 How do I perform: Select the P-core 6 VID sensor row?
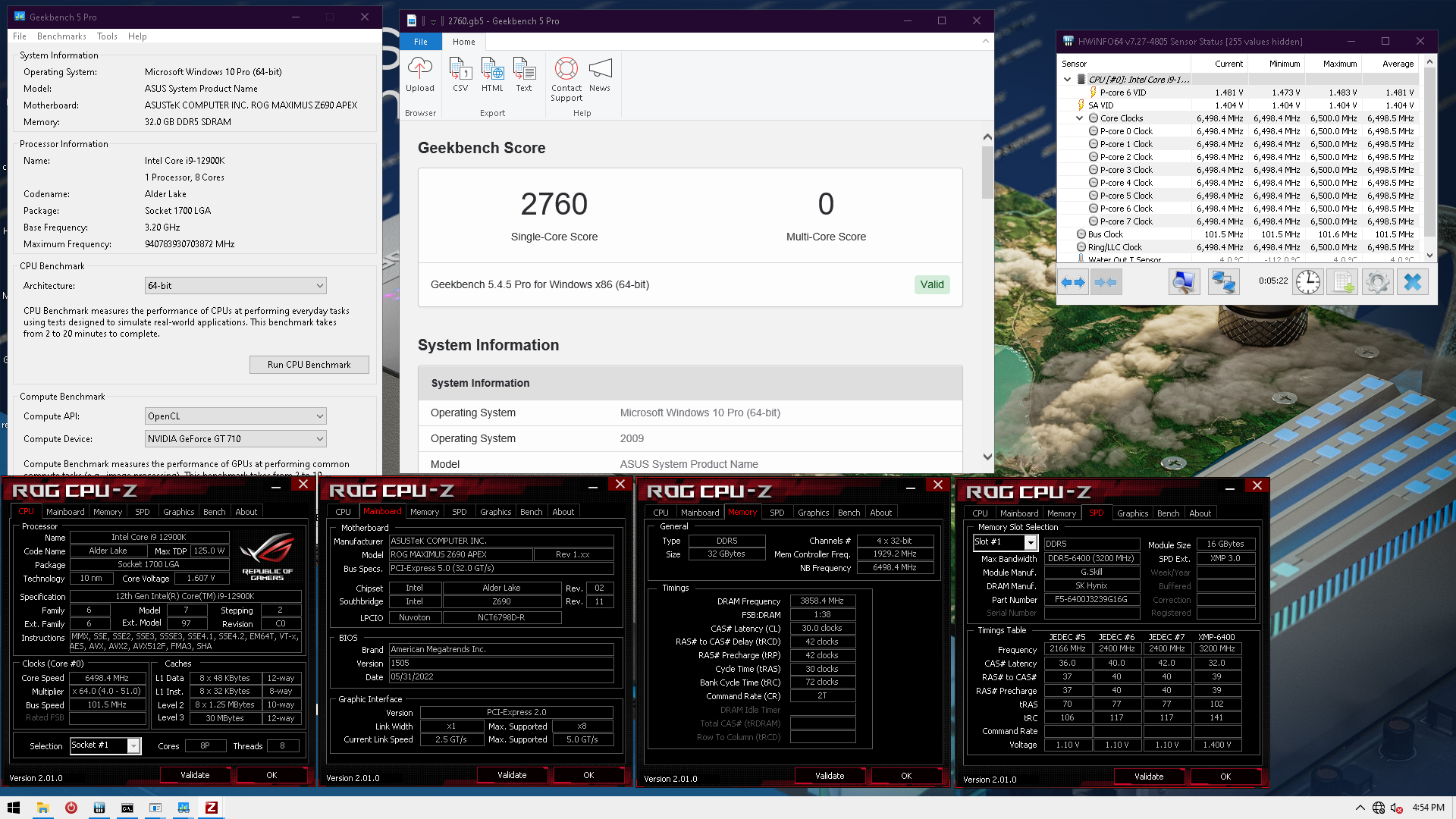(1239, 93)
